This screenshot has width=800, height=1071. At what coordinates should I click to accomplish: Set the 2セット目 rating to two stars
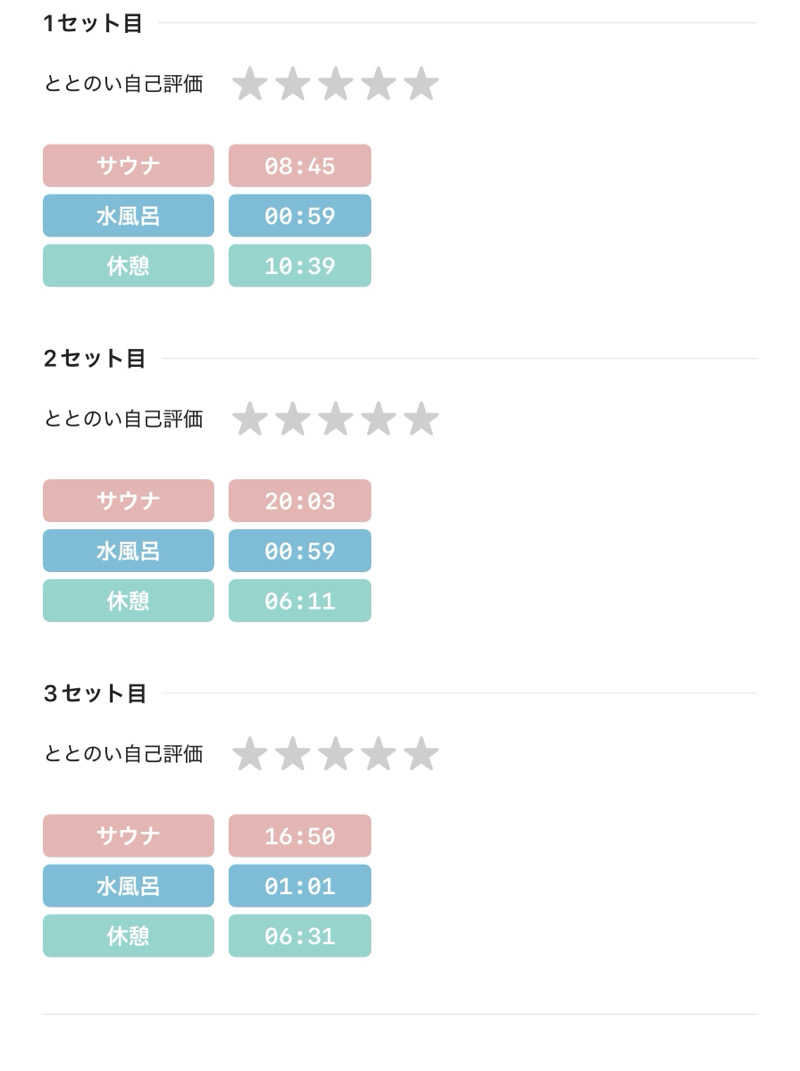click(x=292, y=419)
